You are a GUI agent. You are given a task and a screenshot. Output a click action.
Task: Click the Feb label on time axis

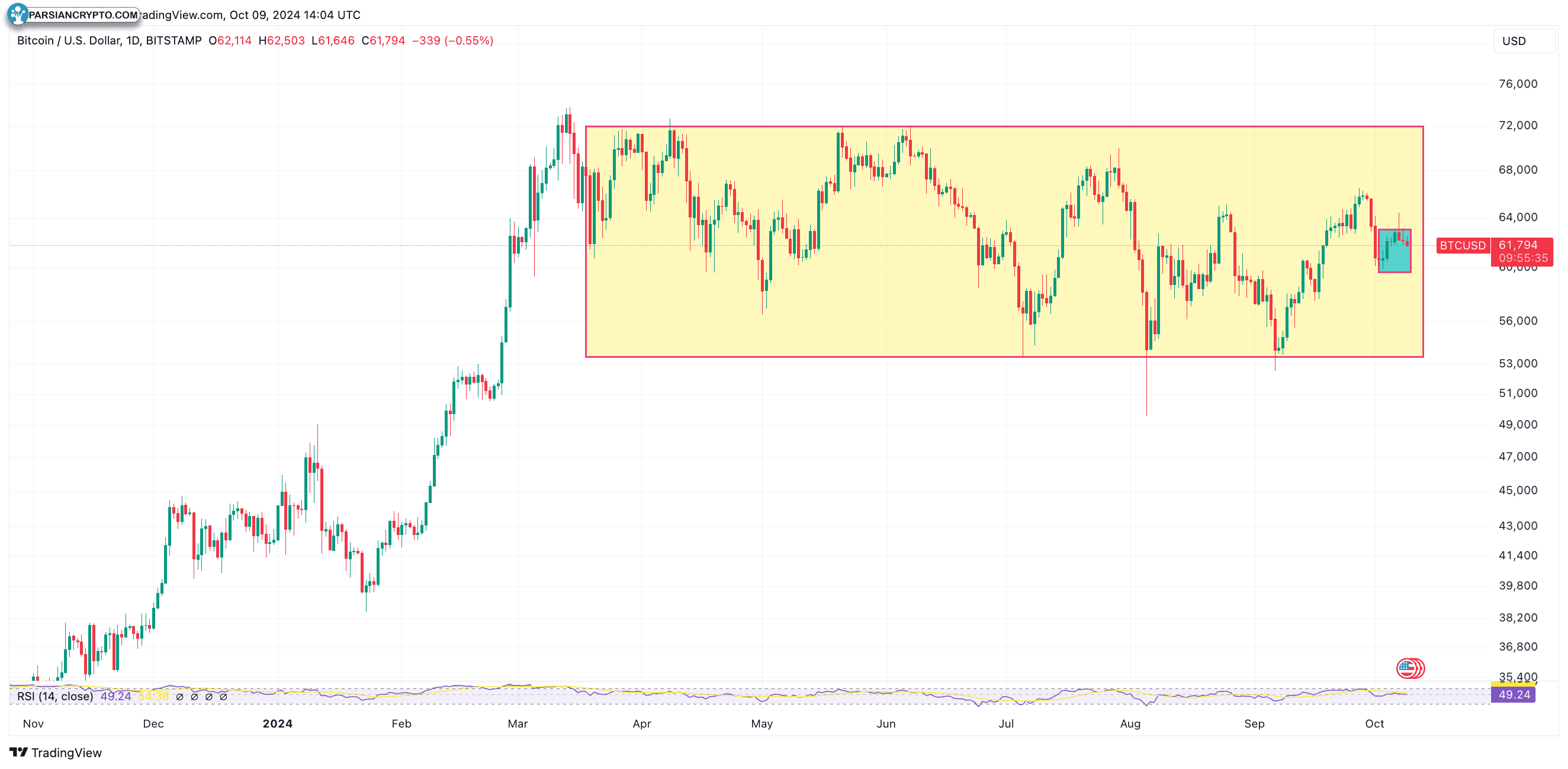(401, 723)
